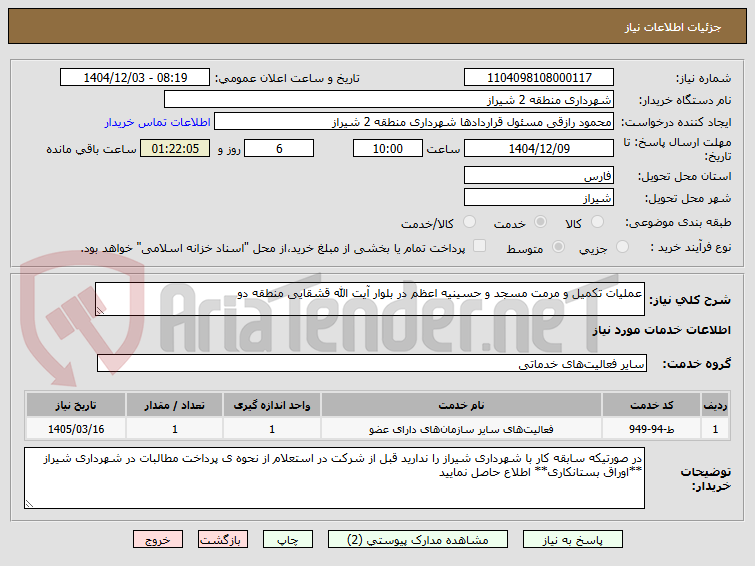Click the city field شیراز
This screenshot has height=566, width=755.
(539, 197)
